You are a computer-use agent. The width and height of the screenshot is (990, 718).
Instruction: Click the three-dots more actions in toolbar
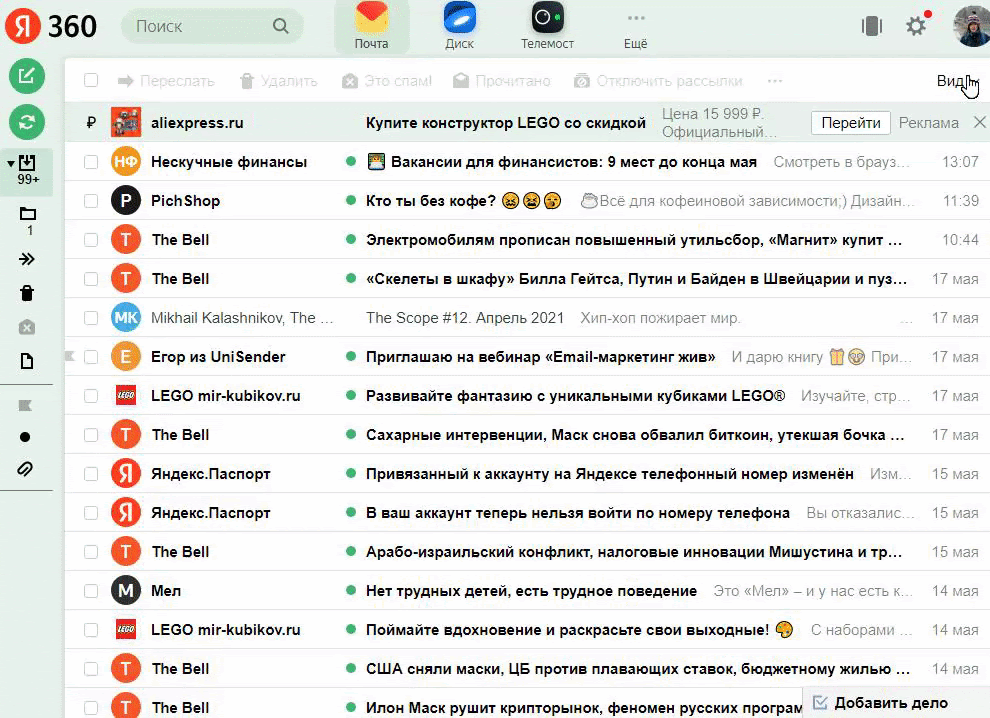[775, 81]
